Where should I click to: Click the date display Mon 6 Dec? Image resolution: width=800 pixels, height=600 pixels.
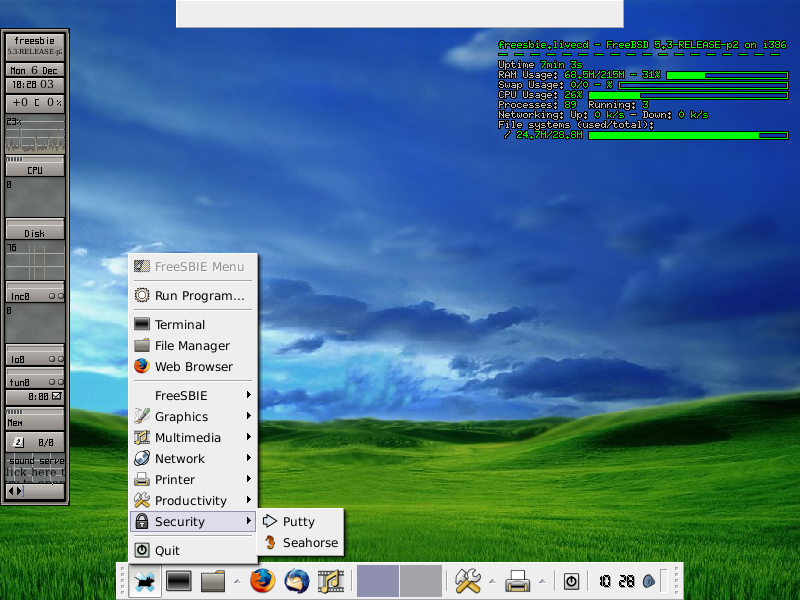35,70
